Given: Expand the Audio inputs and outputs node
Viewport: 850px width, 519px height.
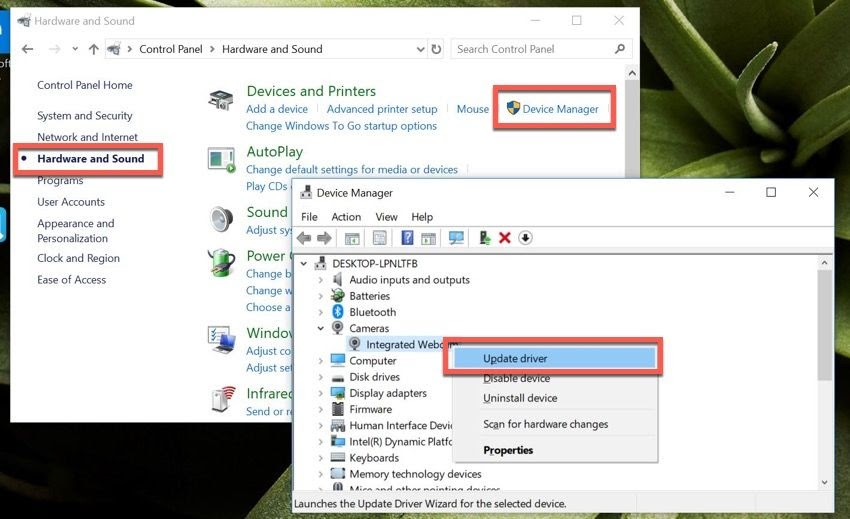Looking at the screenshot, I should click(x=320, y=280).
